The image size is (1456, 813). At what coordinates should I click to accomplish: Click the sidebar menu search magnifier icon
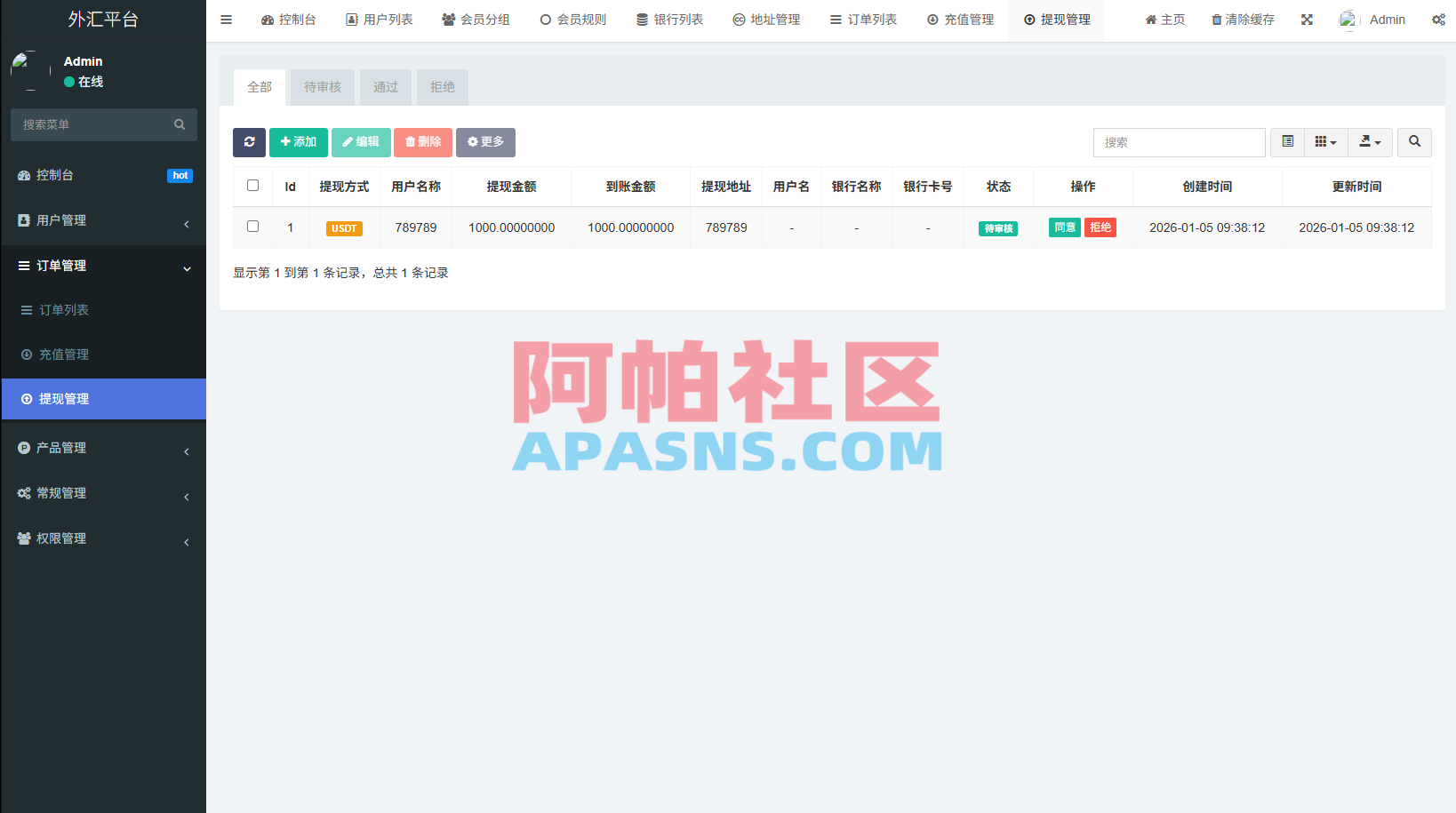(x=180, y=124)
